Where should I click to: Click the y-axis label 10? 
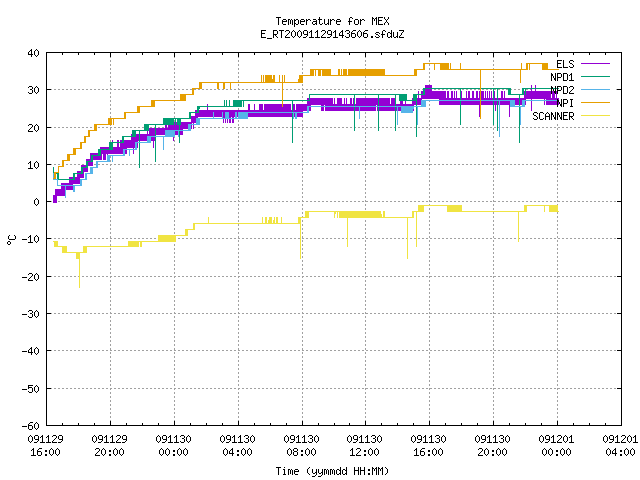point(33,165)
